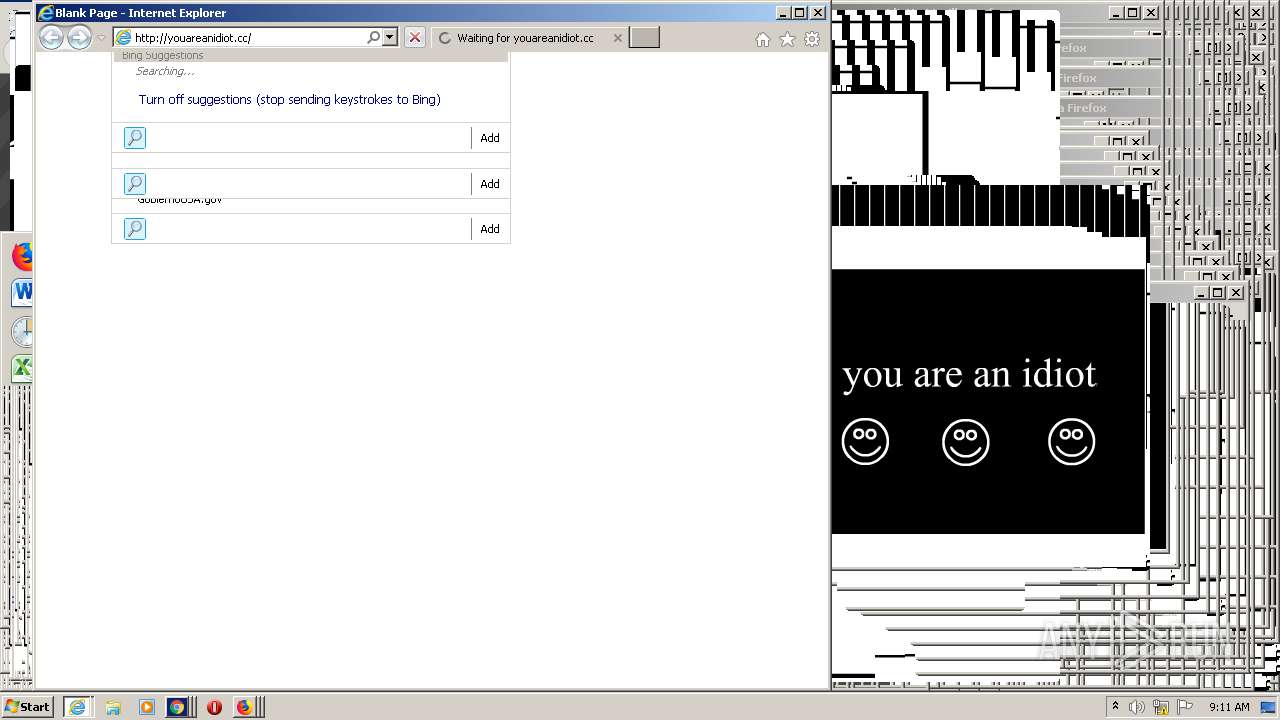Open the Excel desktop shortcut icon
This screenshot has height=720, width=1280.
[22, 367]
